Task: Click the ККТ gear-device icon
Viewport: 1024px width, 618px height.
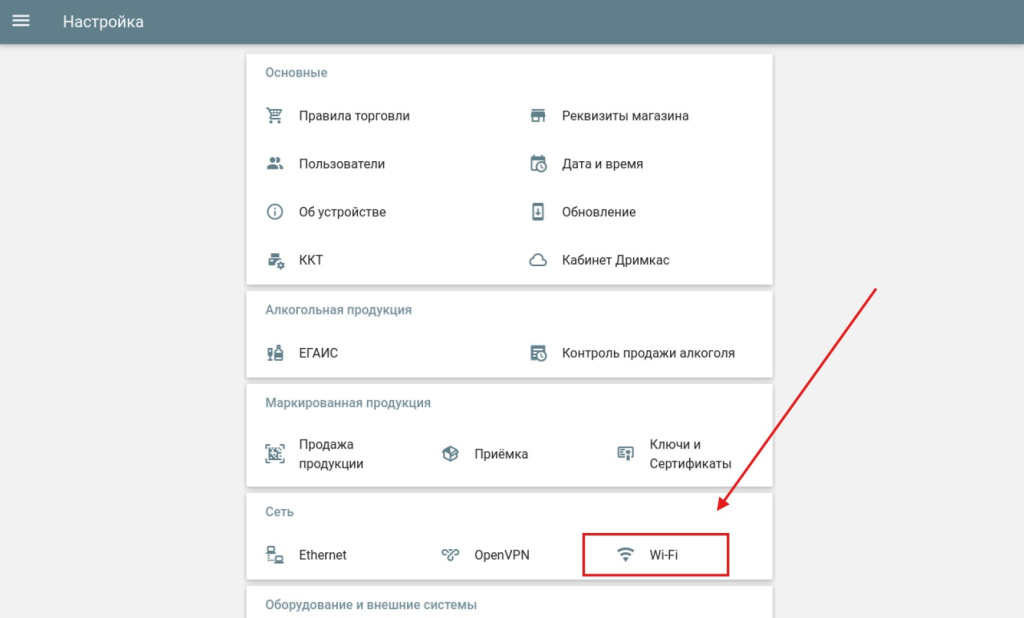Action: [275, 260]
